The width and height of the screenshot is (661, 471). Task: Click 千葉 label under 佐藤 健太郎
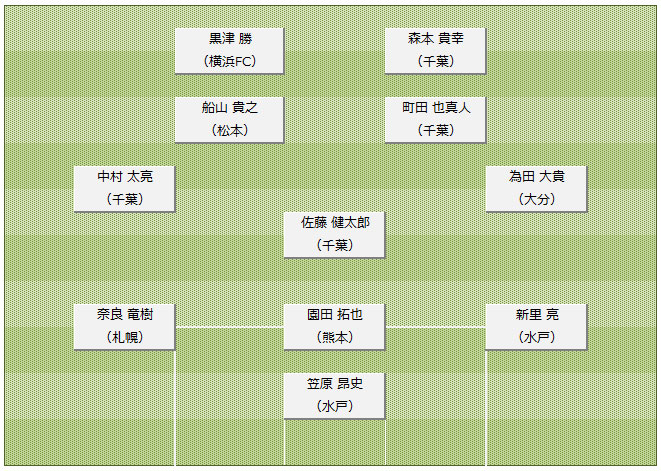[334, 245]
